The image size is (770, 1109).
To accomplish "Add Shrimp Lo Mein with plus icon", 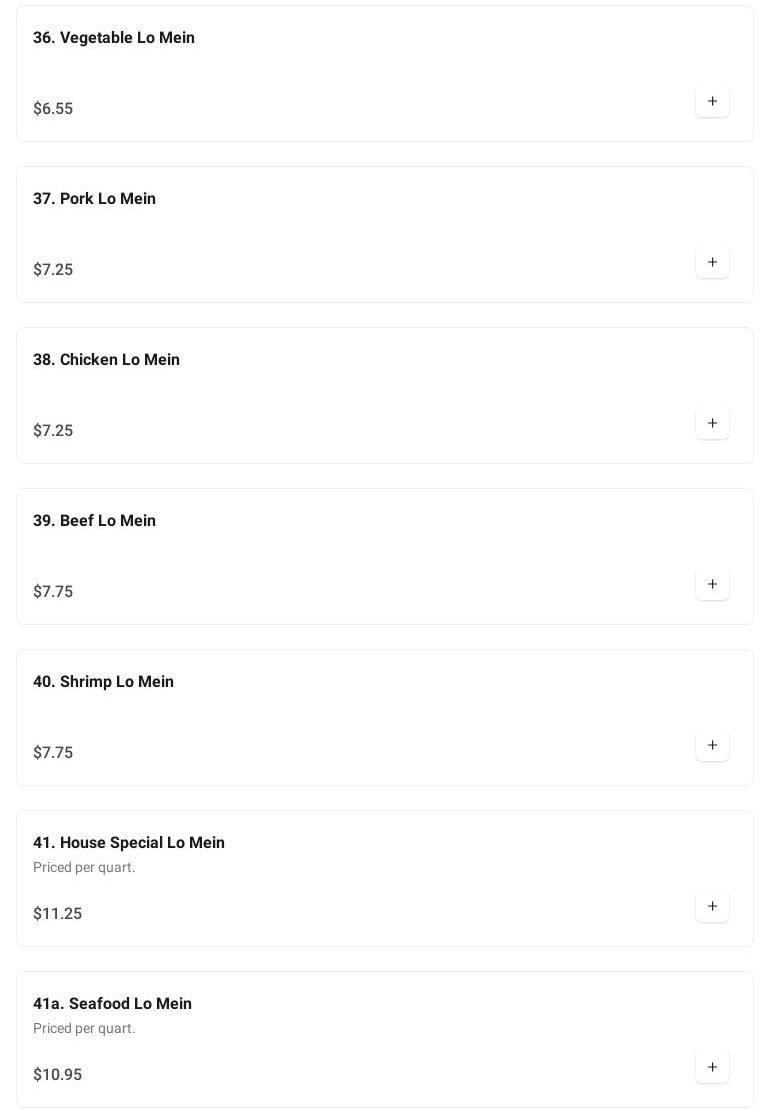I will click(712, 745).
